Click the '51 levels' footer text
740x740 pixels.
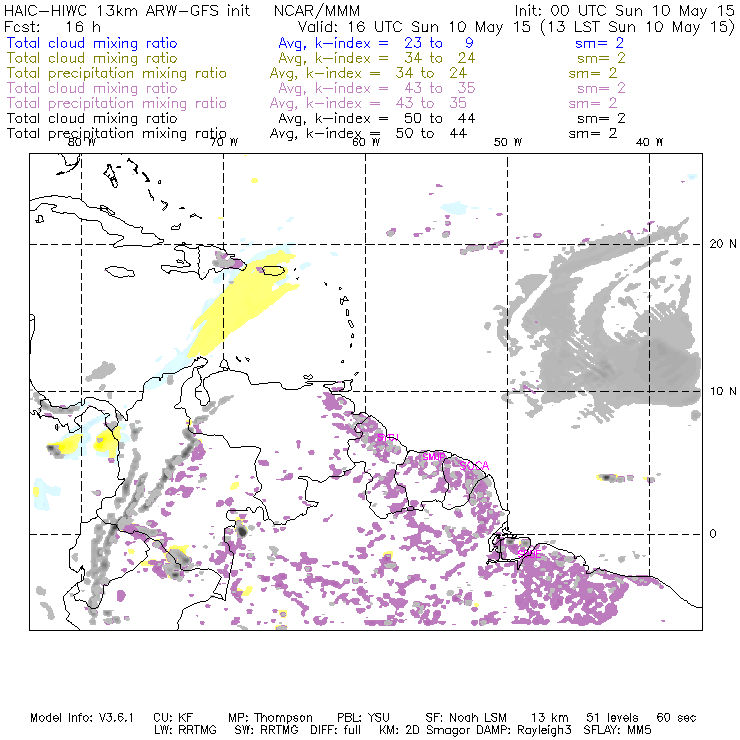[x=613, y=718]
